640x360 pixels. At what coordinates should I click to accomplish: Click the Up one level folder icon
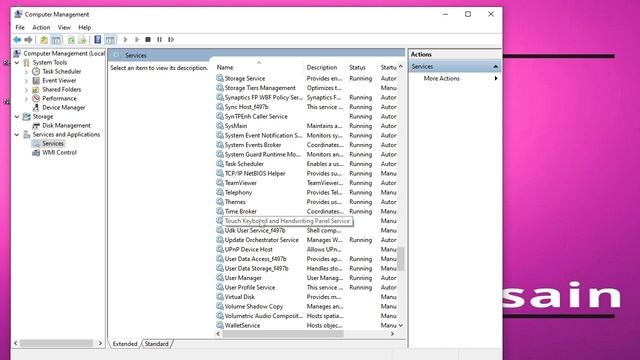(44, 40)
